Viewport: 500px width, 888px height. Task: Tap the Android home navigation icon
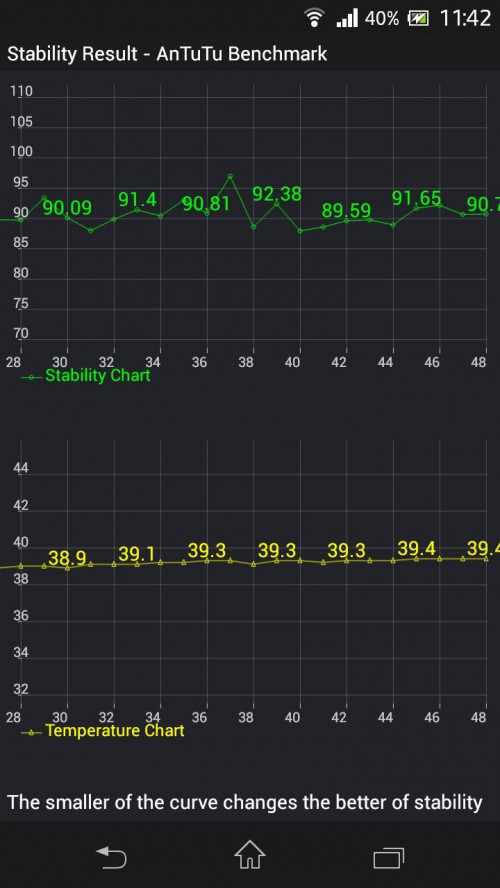click(x=250, y=854)
